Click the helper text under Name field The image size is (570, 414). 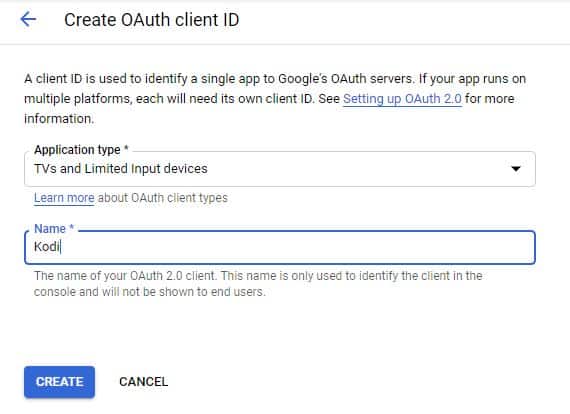[258, 284]
